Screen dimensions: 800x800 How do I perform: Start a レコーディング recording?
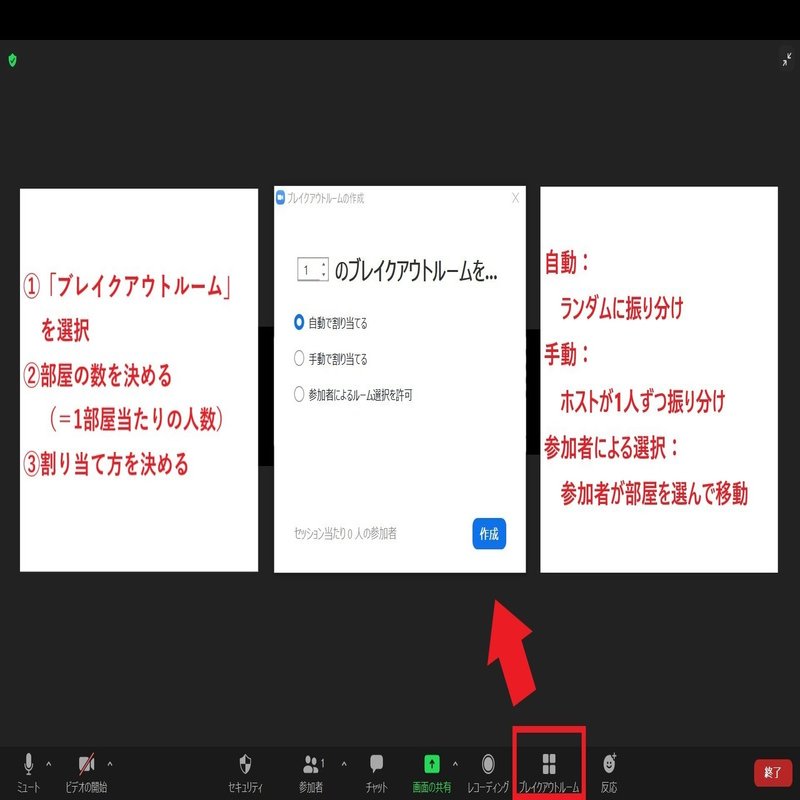click(489, 765)
